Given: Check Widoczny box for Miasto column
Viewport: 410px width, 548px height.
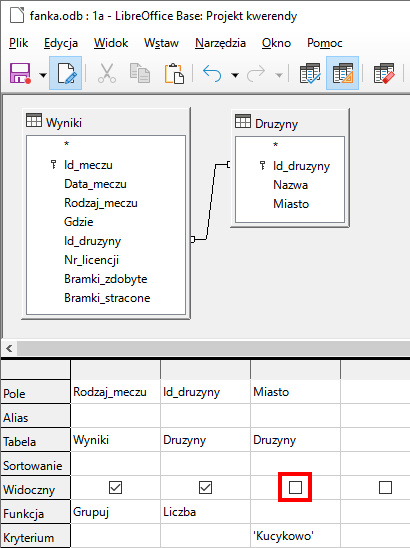Looking at the screenshot, I should coord(295,487).
